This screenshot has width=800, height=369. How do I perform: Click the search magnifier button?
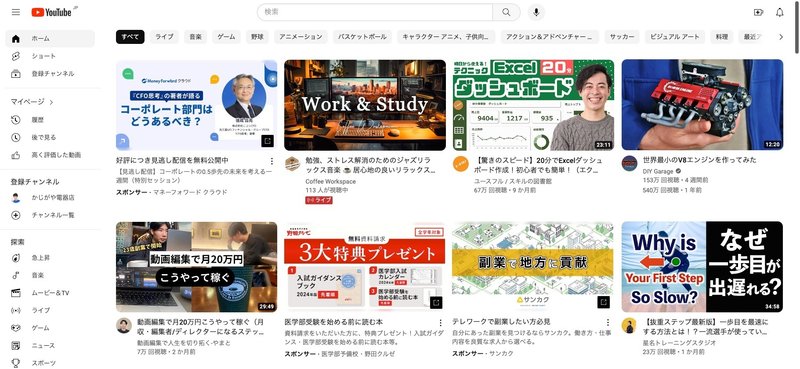coord(506,12)
